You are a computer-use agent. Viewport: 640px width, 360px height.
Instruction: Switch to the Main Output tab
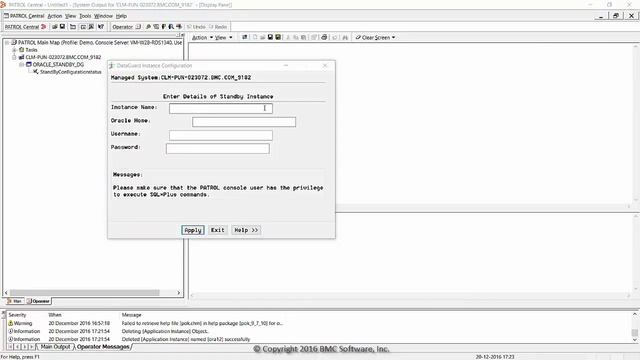click(56, 347)
